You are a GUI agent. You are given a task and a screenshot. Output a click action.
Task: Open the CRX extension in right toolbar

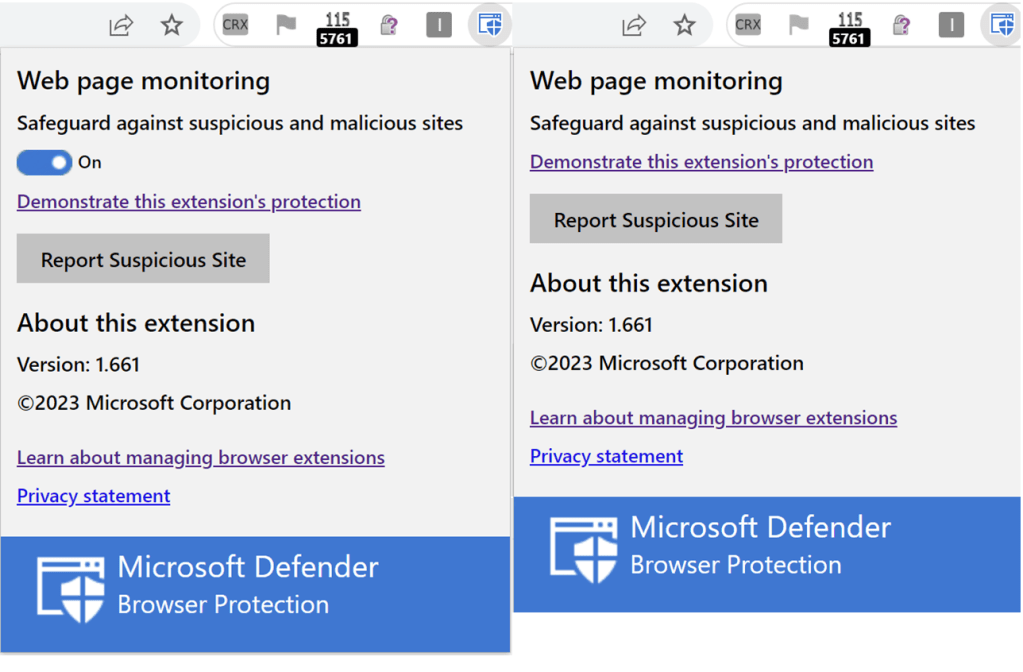(x=747, y=26)
